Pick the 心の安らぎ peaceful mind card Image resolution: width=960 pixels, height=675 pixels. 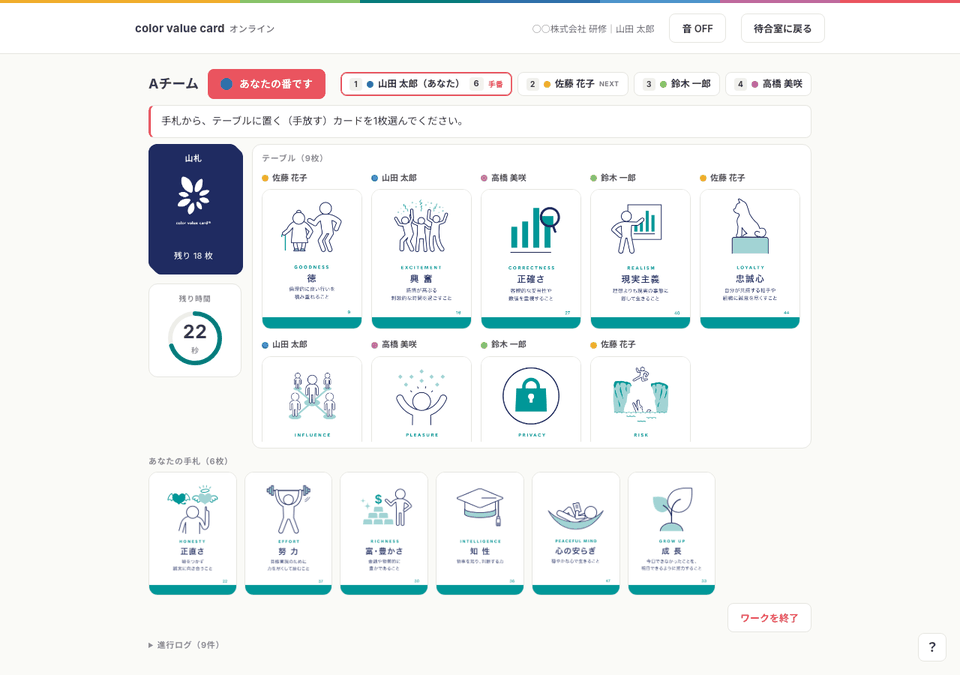tap(576, 533)
